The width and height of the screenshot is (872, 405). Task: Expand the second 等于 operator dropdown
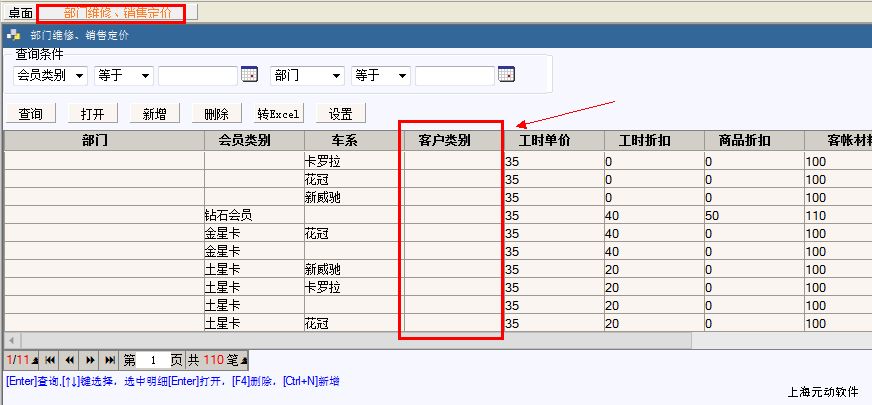point(402,76)
